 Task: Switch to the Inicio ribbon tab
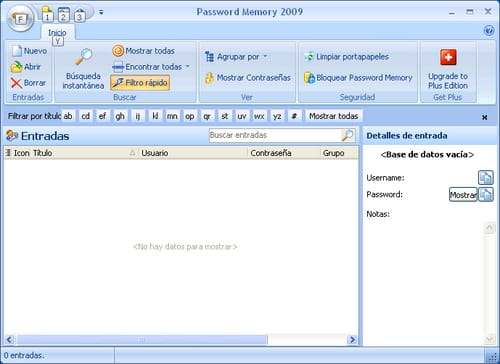(x=57, y=32)
